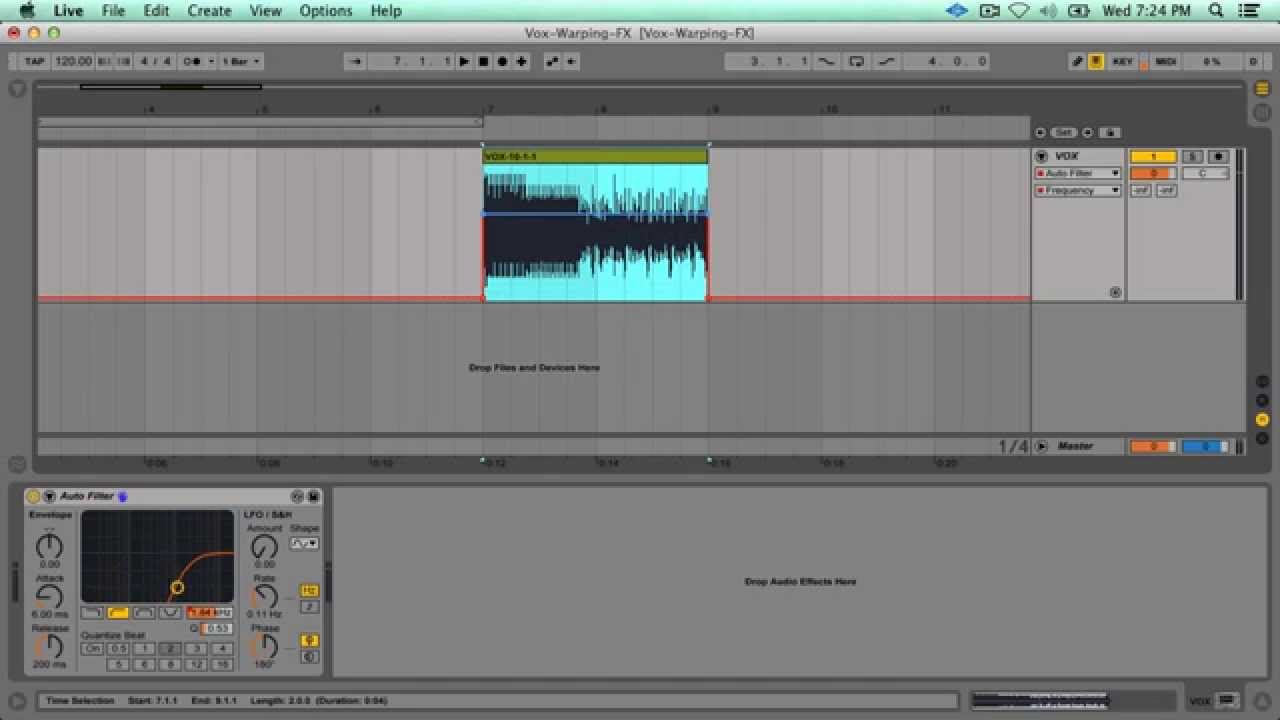
Task: Select the draw mode pencil tool
Action: (1077, 61)
